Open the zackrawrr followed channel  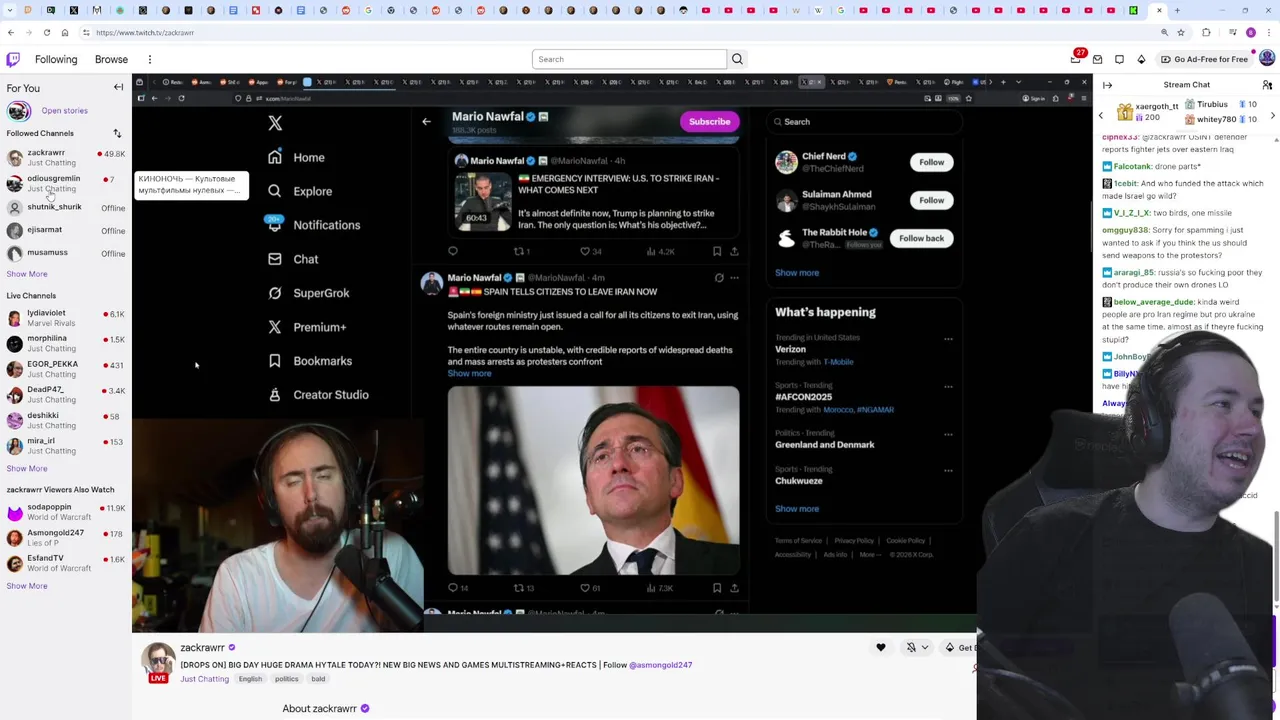[x=65, y=157]
